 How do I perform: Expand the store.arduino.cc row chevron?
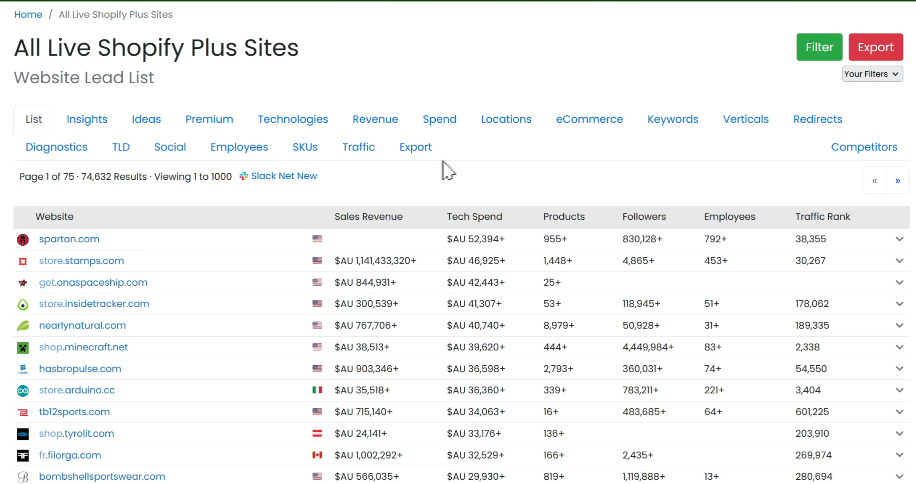pos(900,390)
